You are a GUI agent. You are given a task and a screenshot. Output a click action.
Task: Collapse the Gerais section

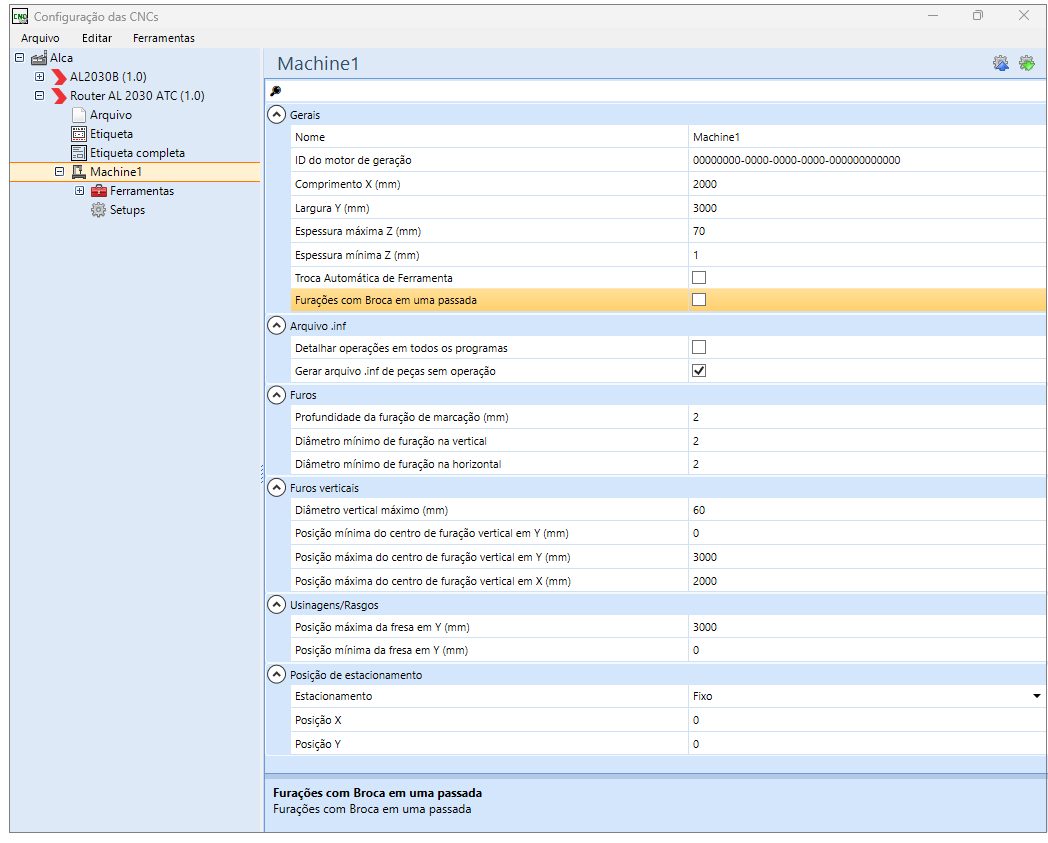[x=276, y=114]
